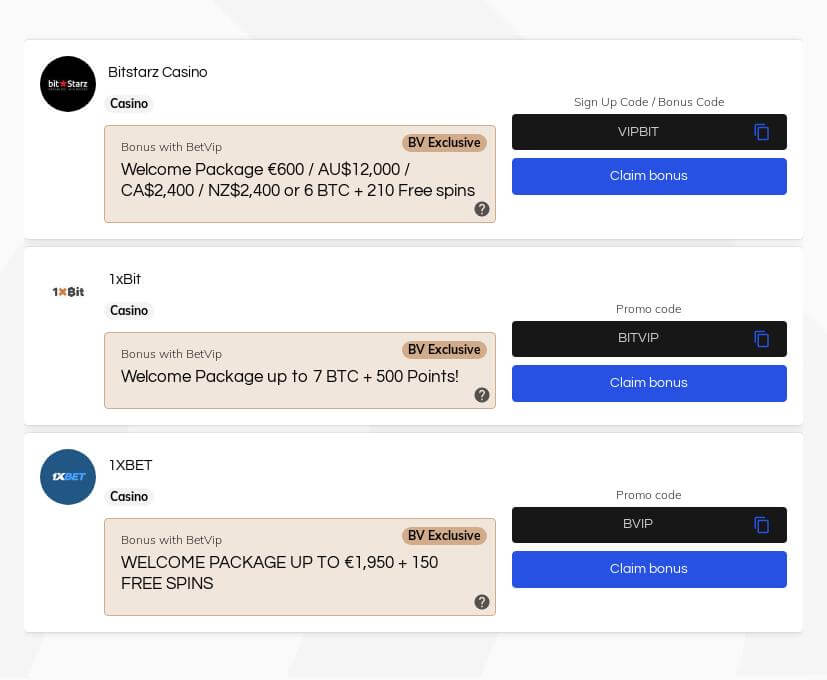The height and width of the screenshot is (680, 827).
Task: Copy the BITVIP promo code
Action: [762, 339]
